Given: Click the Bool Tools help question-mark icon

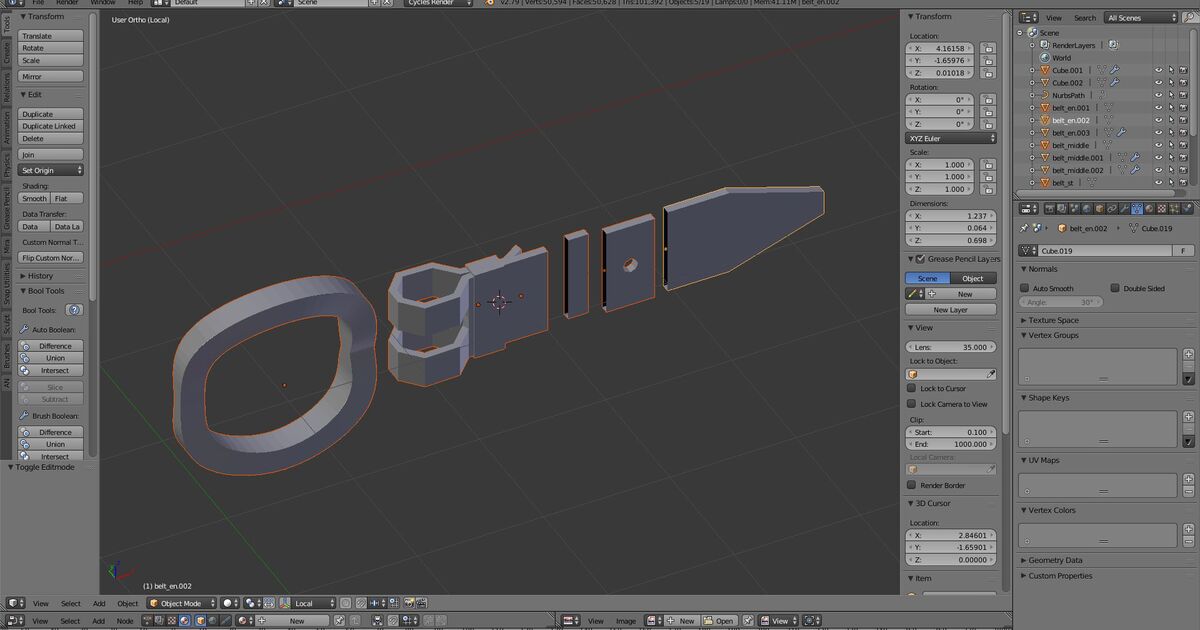Looking at the screenshot, I should tap(73, 310).
